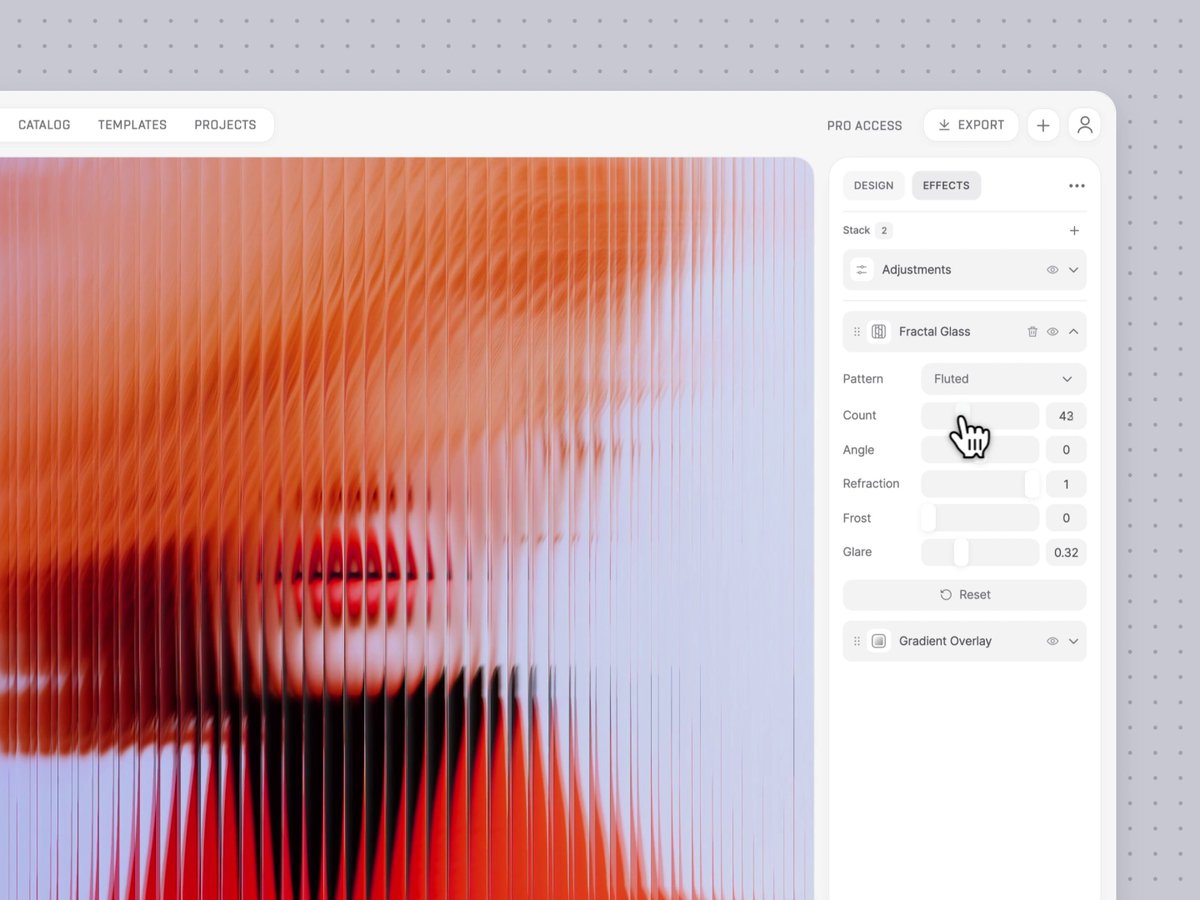Expand the Adjustments section
The height and width of the screenshot is (900, 1200).
tap(1074, 270)
